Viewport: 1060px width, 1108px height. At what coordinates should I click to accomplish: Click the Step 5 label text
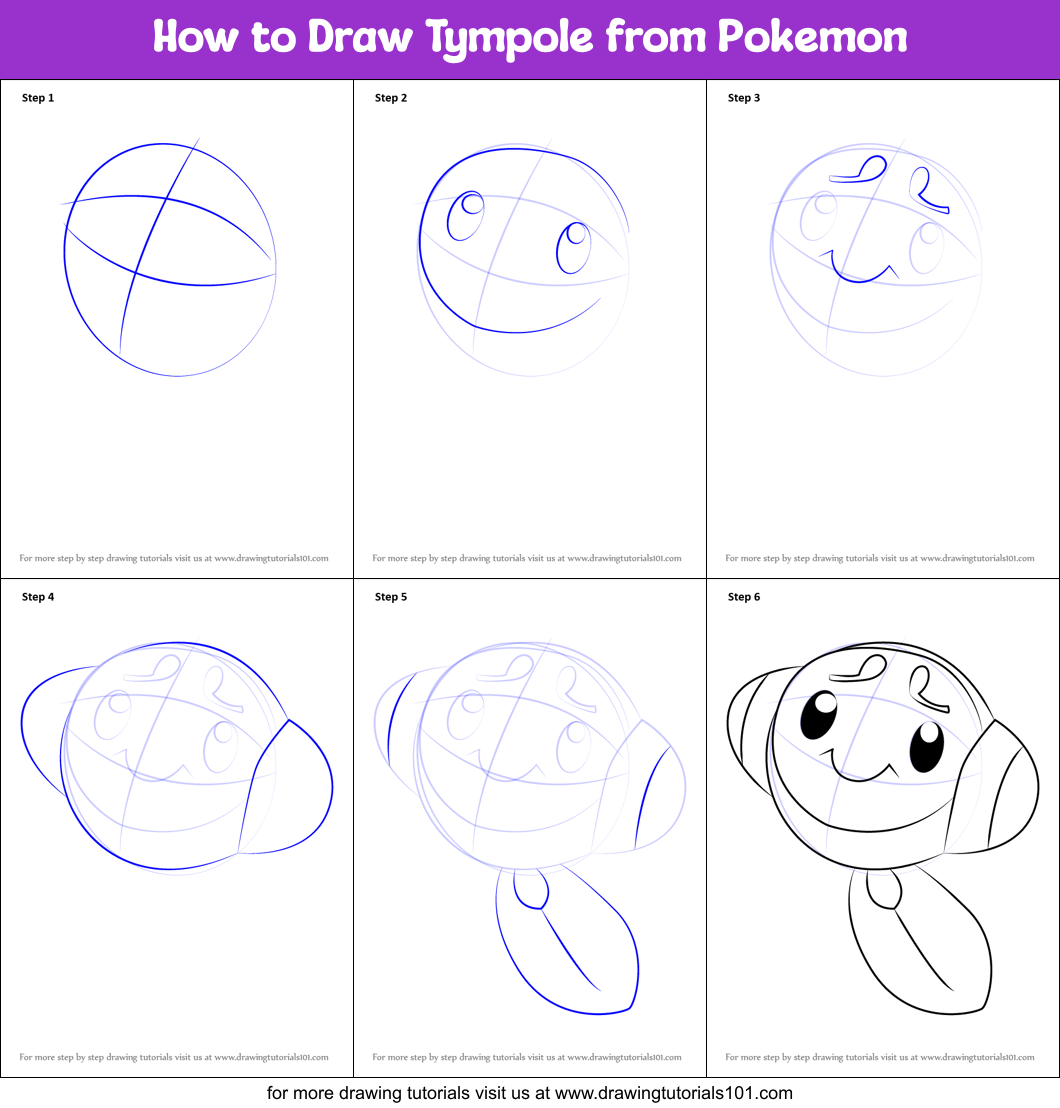point(391,597)
